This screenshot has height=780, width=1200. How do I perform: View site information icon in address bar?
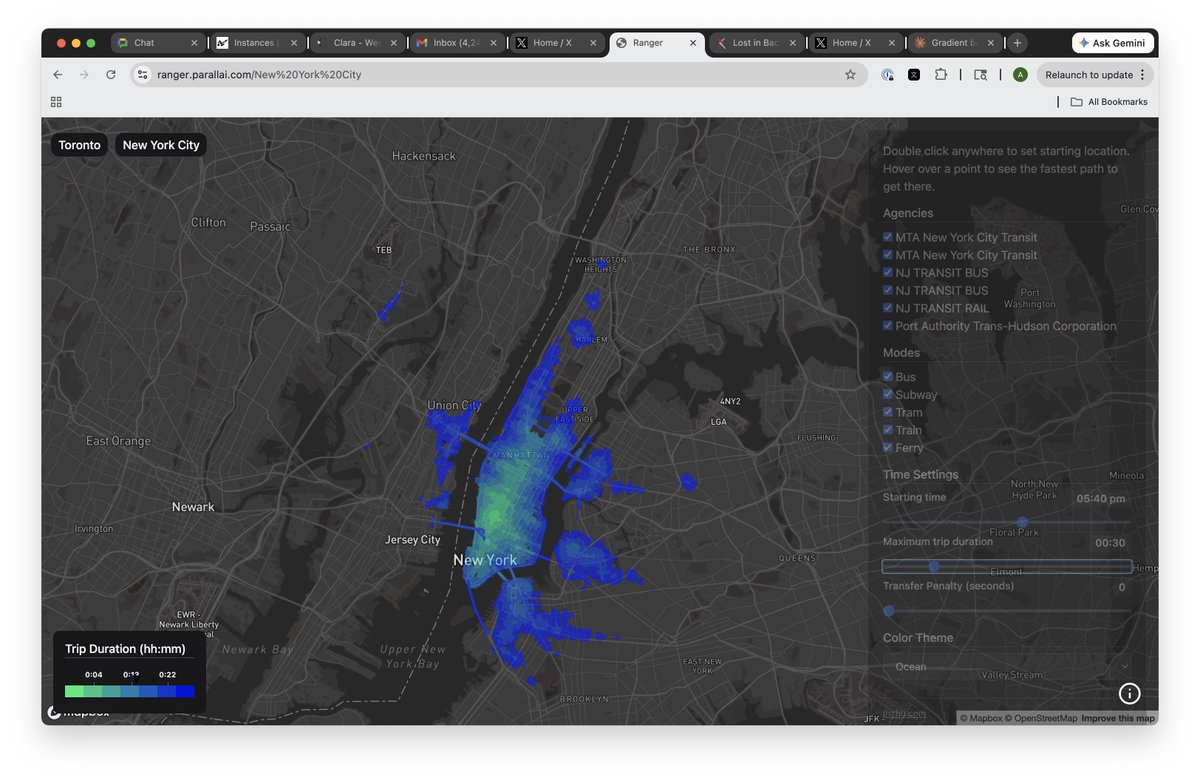click(143, 75)
